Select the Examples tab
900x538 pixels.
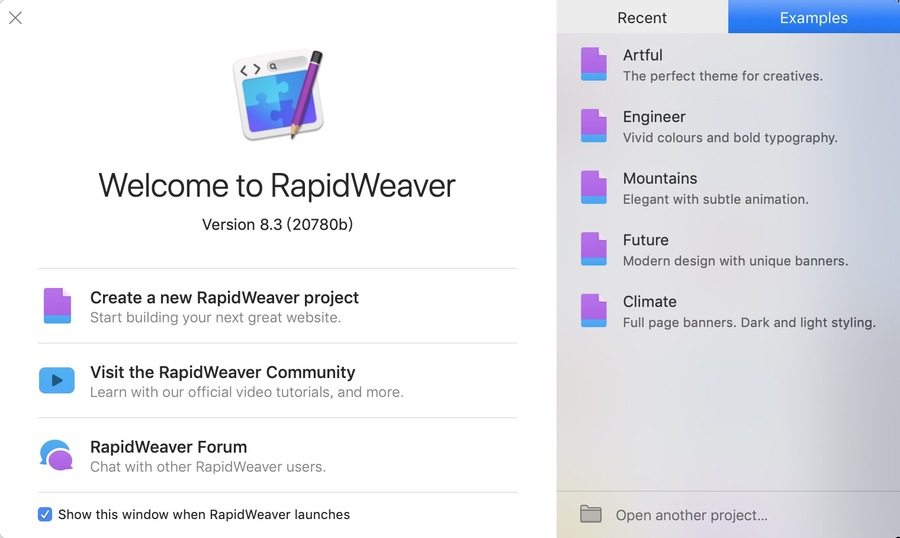click(813, 18)
